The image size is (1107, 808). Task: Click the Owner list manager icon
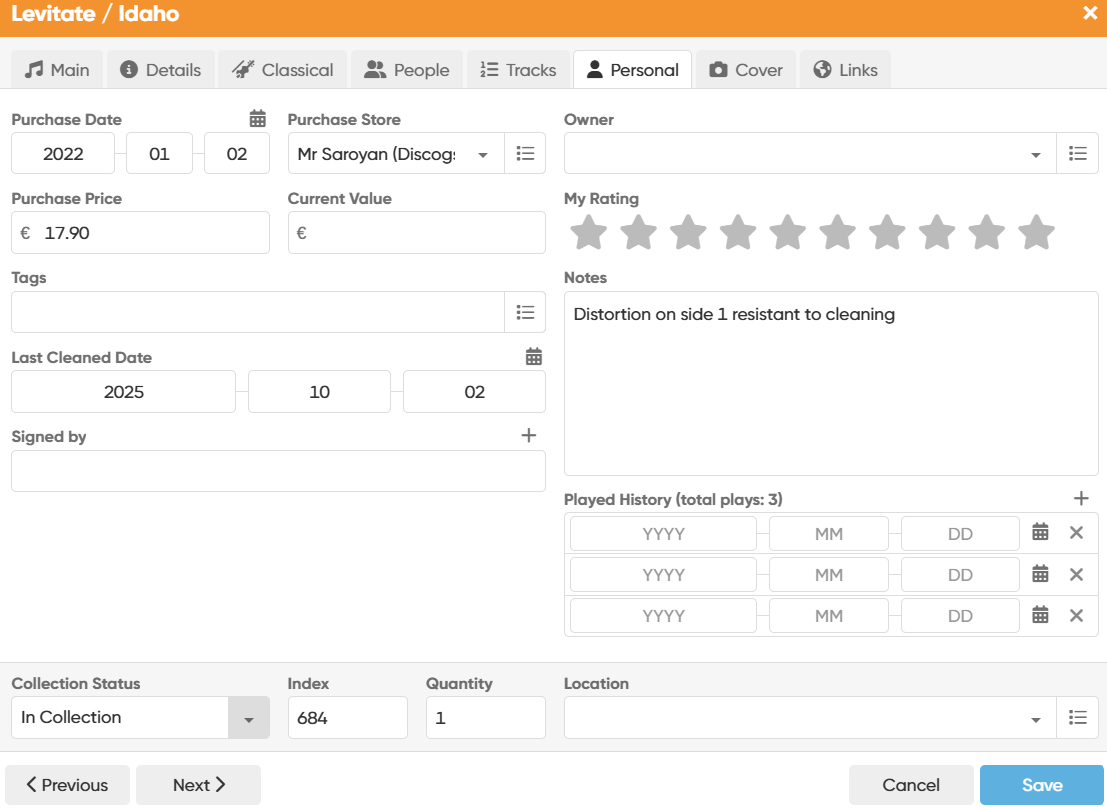[1077, 154]
